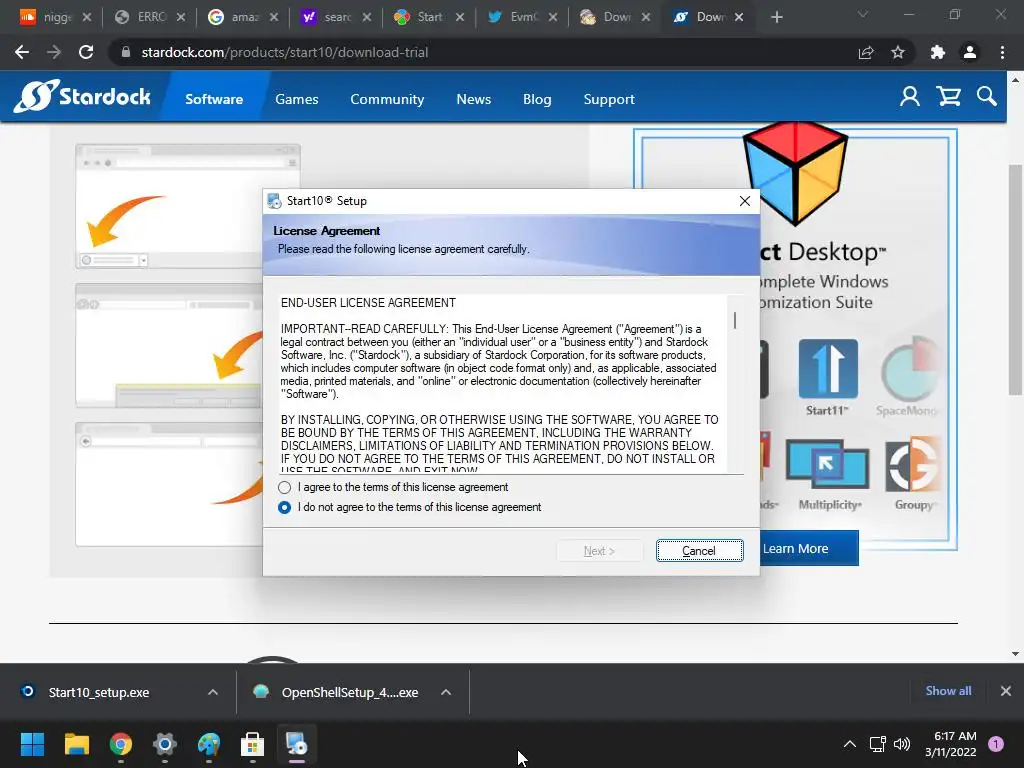Open the clock showing 6:17 AM
Viewport: 1024px width, 768px height.
tap(951, 744)
